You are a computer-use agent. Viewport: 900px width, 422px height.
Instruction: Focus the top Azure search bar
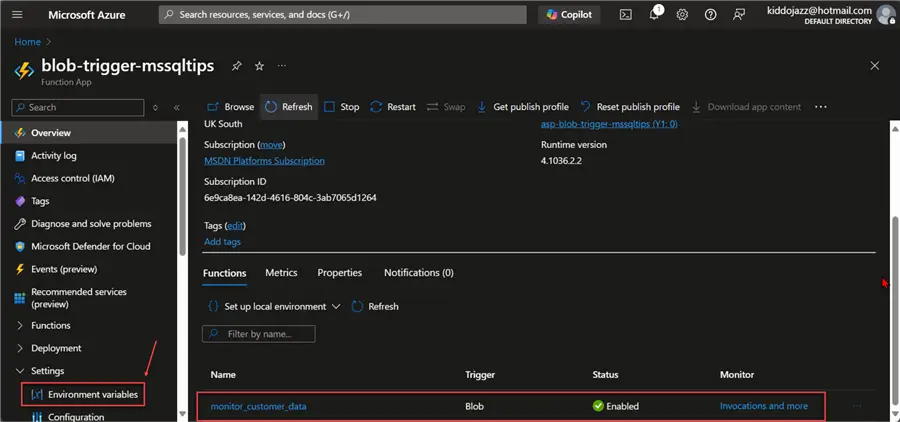343,15
